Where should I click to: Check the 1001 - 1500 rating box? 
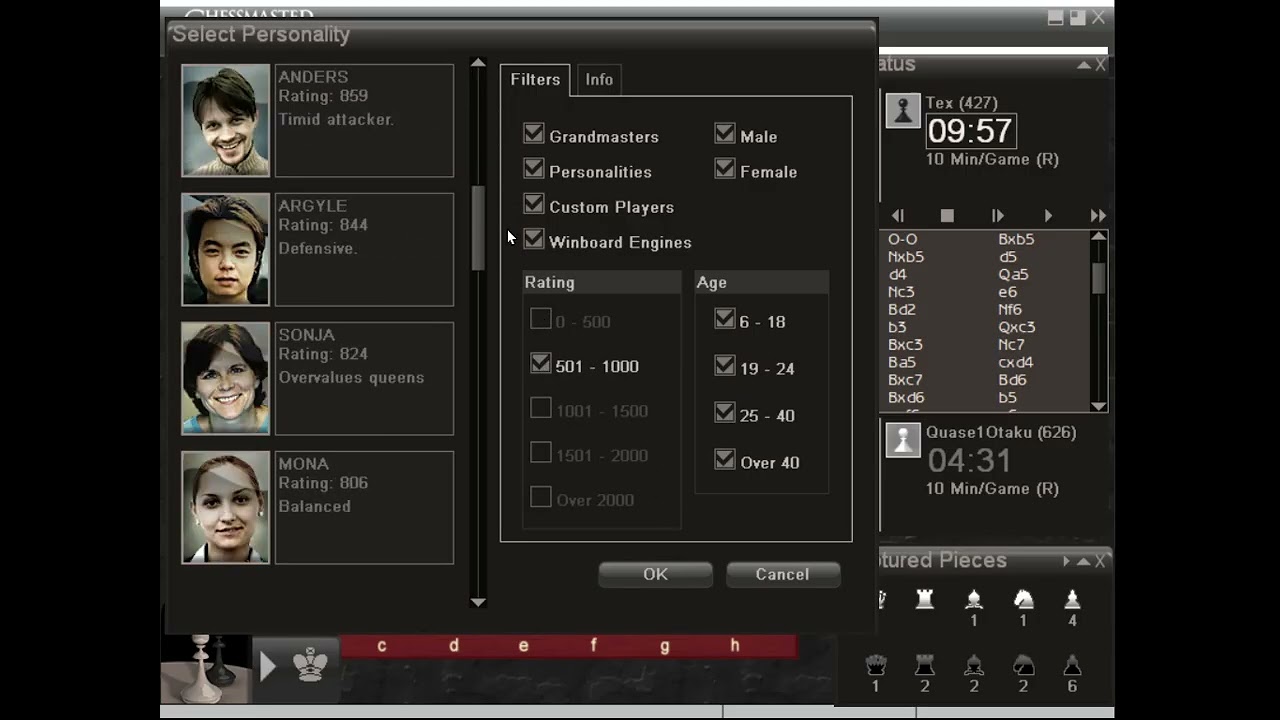(x=541, y=408)
